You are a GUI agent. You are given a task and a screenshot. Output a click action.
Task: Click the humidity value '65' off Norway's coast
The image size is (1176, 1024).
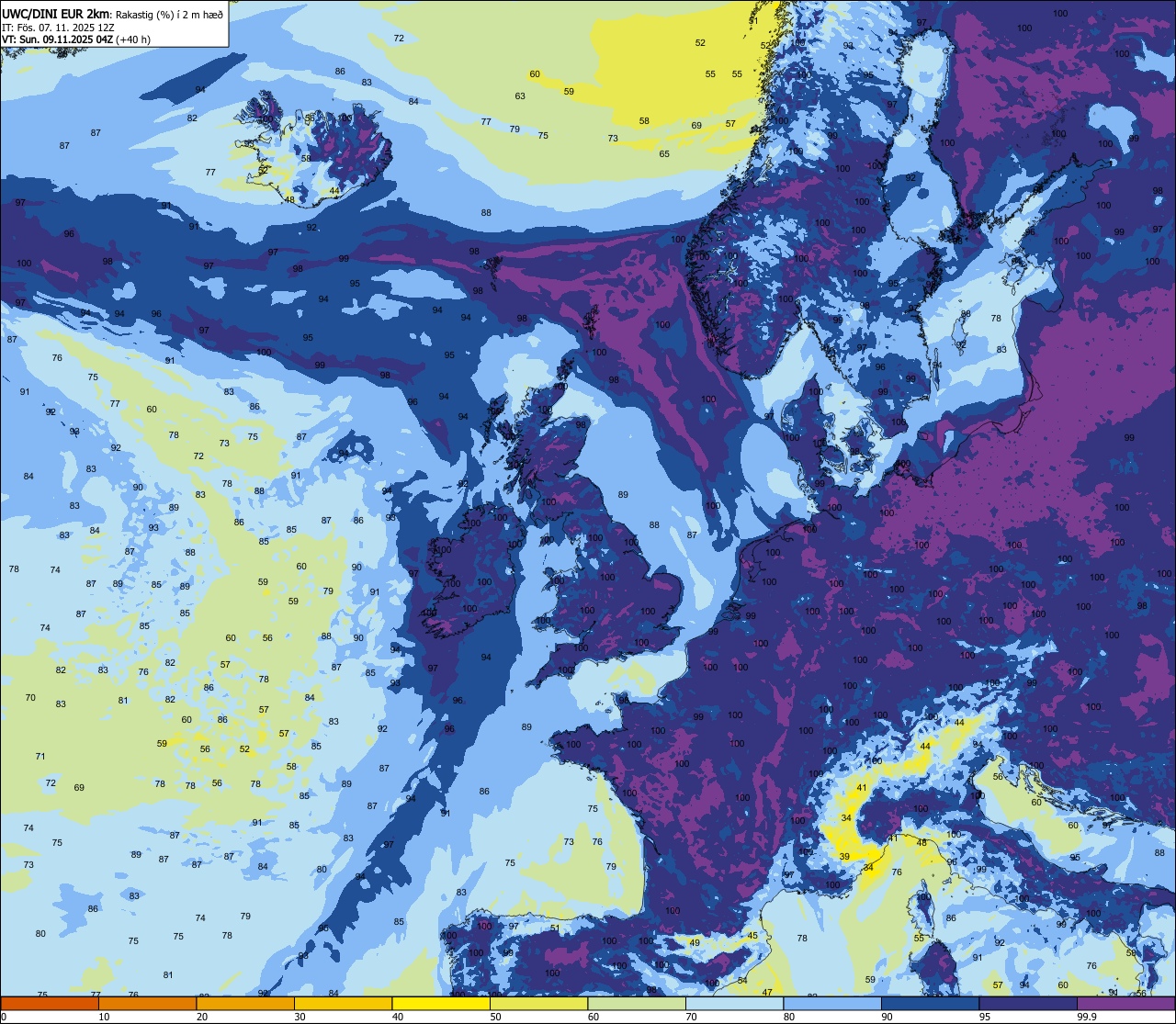click(x=664, y=154)
